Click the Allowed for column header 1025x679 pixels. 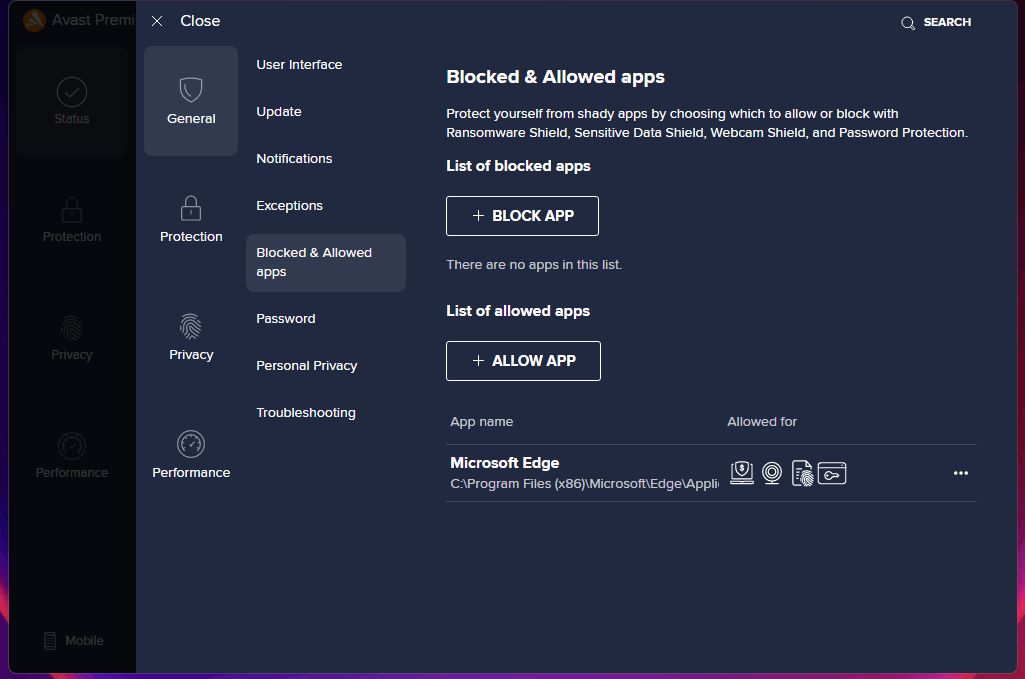click(762, 422)
